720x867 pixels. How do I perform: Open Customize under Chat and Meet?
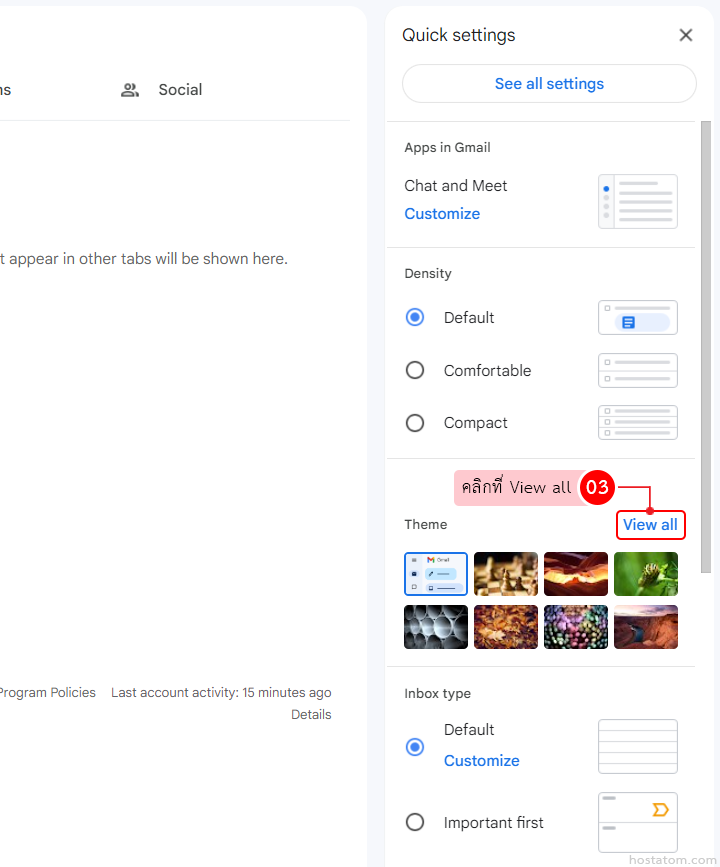tap(442, 214)
